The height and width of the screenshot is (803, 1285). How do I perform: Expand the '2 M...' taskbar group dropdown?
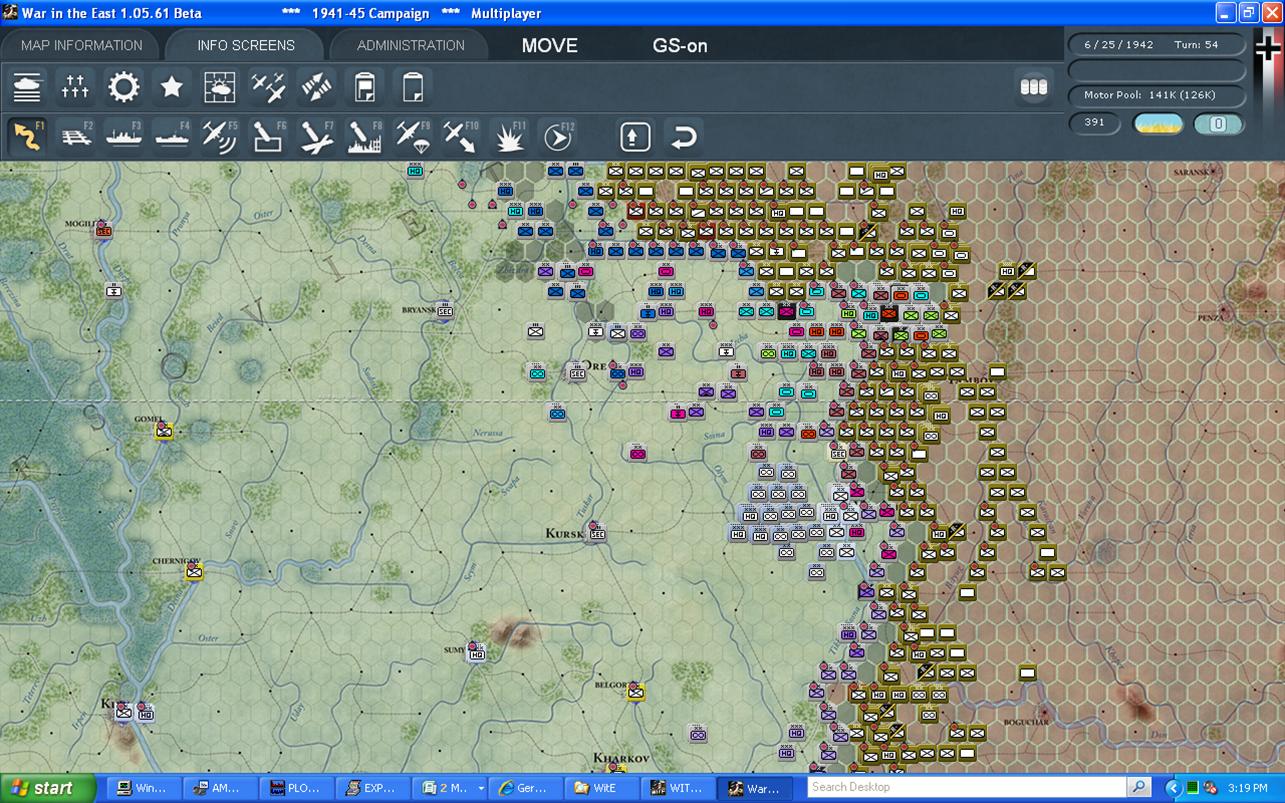(480, 788)
